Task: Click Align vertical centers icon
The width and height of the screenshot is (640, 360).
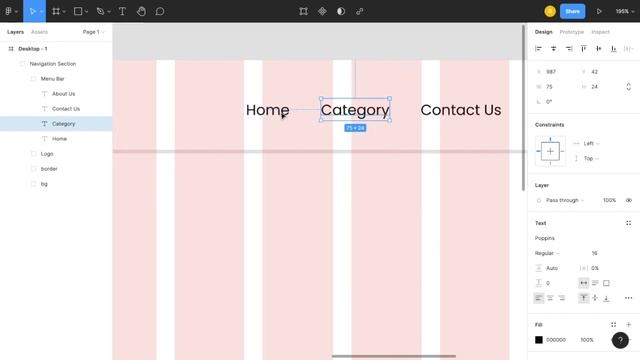Action: (598, 49)
